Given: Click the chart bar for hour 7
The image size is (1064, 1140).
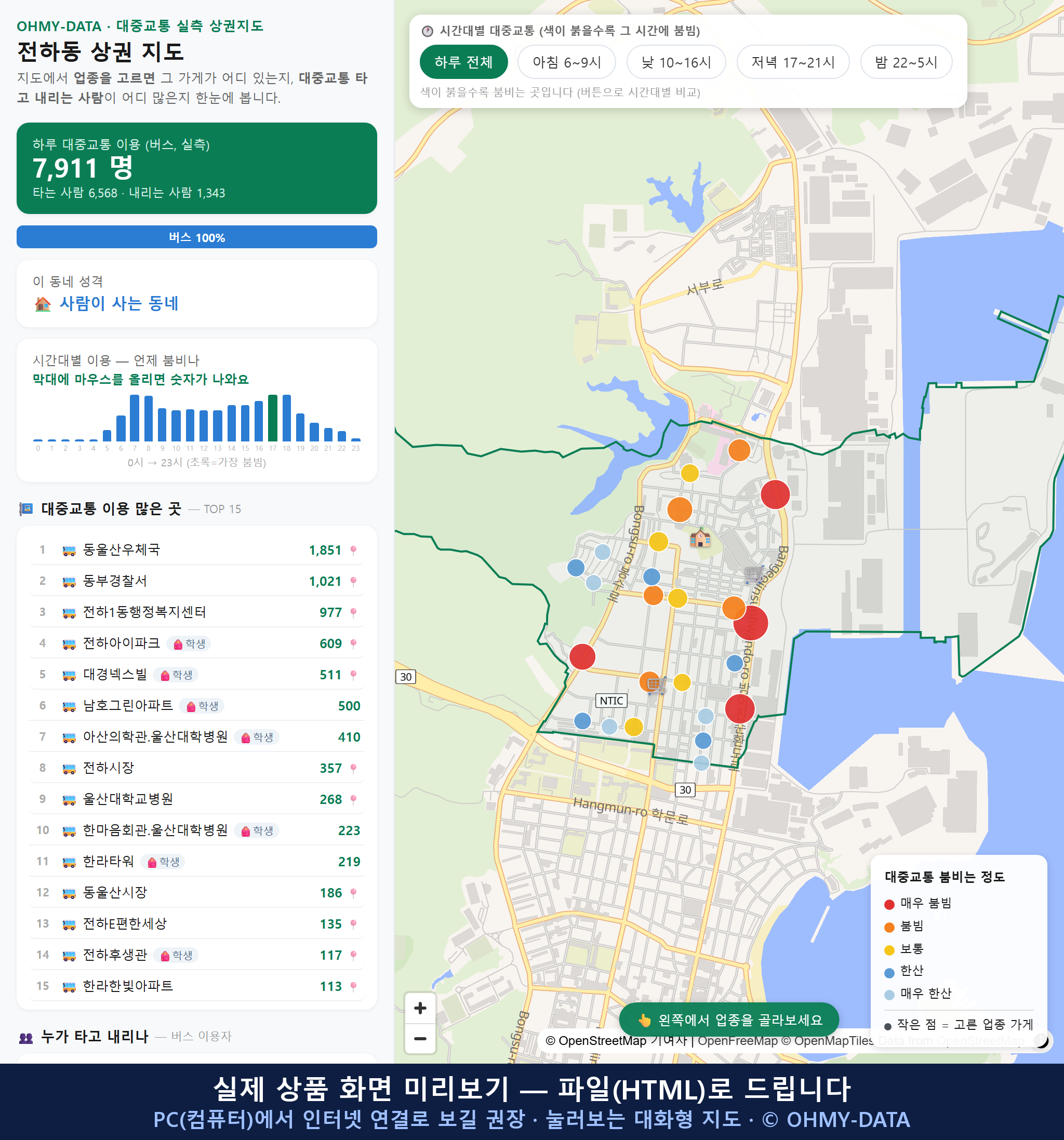Looking at the screenshot, I should pyautogui.click(x=135, y=418).
